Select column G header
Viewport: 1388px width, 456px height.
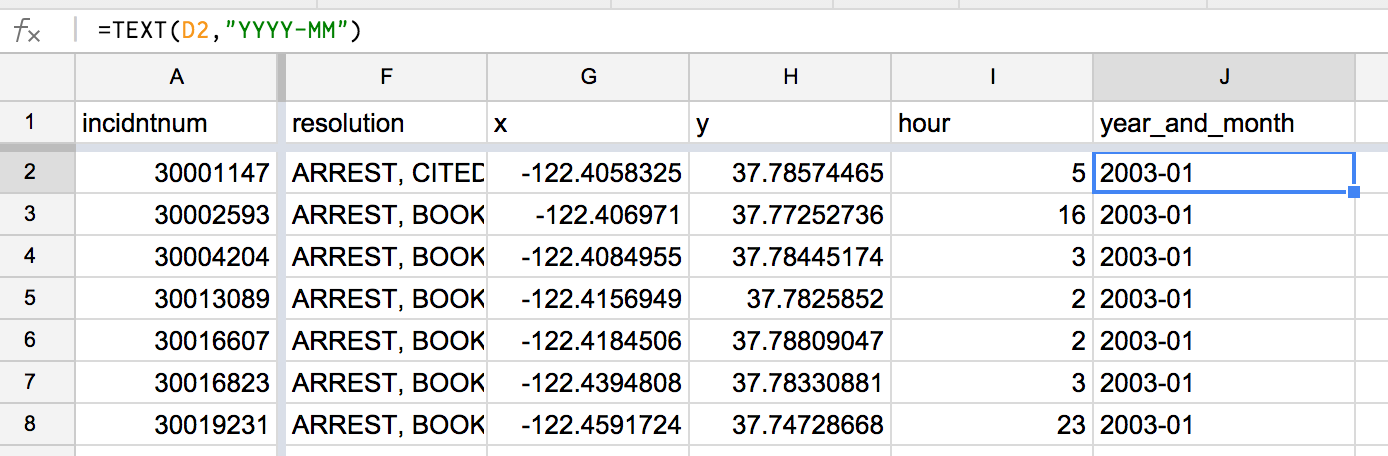(588, 76)
